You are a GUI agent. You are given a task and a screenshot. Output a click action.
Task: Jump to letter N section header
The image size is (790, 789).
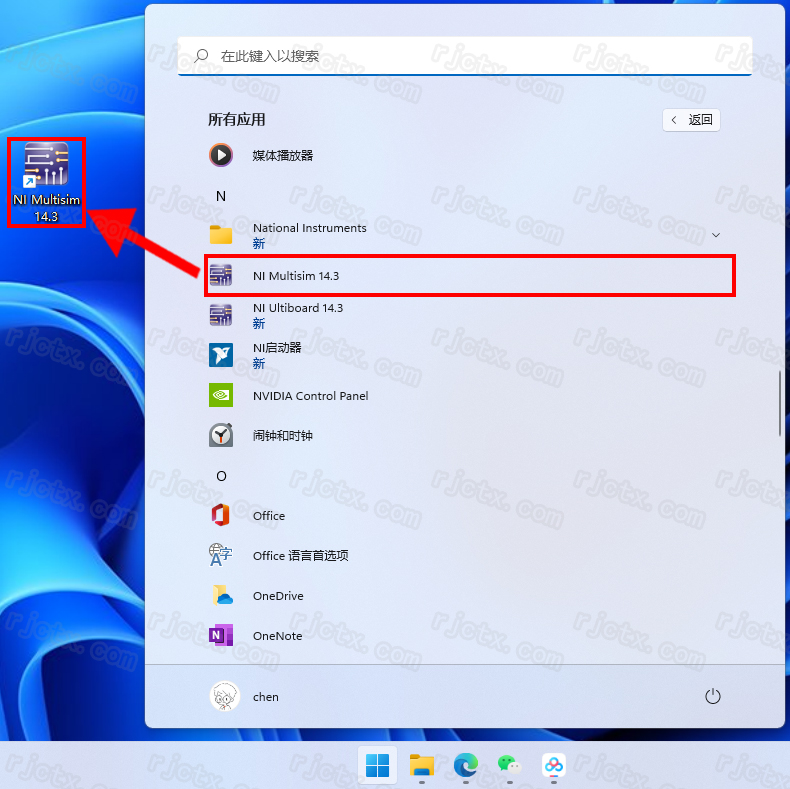(x=221, y=196)
